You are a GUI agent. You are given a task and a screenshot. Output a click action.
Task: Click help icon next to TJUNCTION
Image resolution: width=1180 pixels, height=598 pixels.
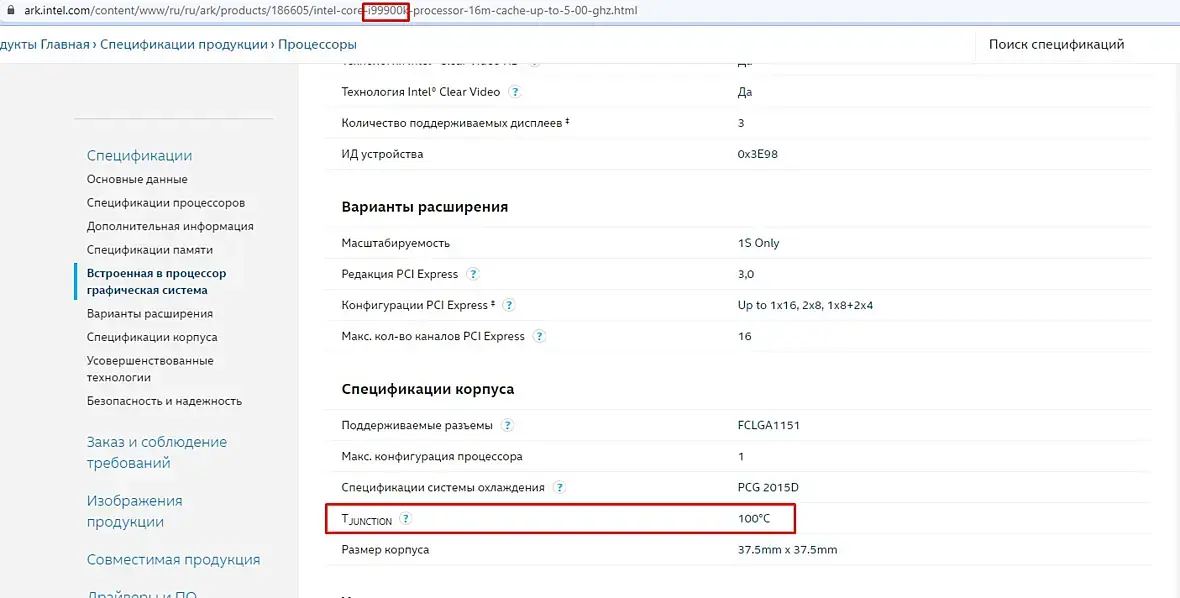click(406, 519)
